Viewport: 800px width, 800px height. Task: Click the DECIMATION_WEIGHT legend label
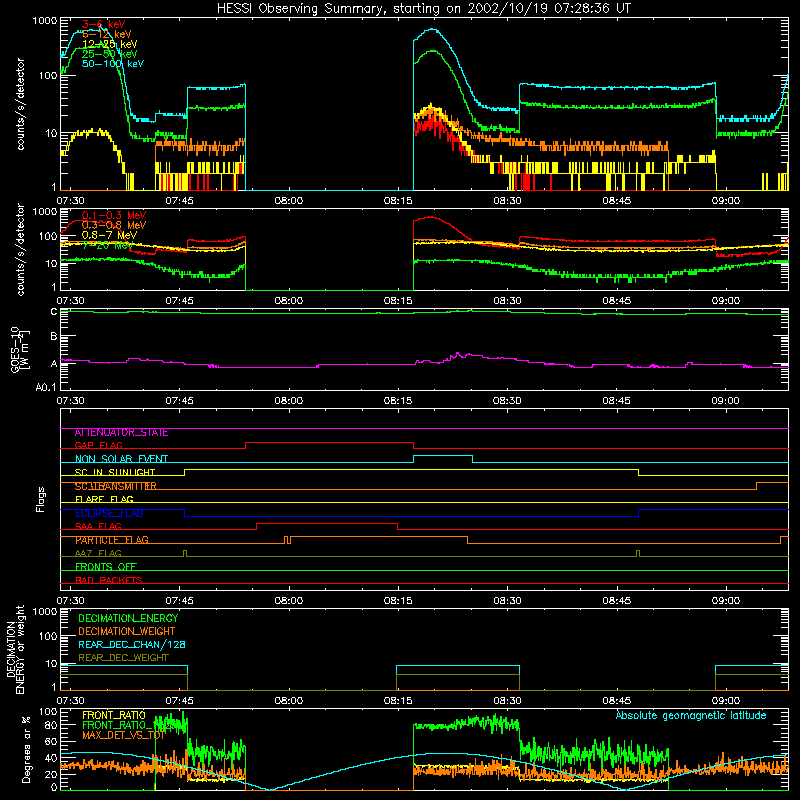coord(127,631)
